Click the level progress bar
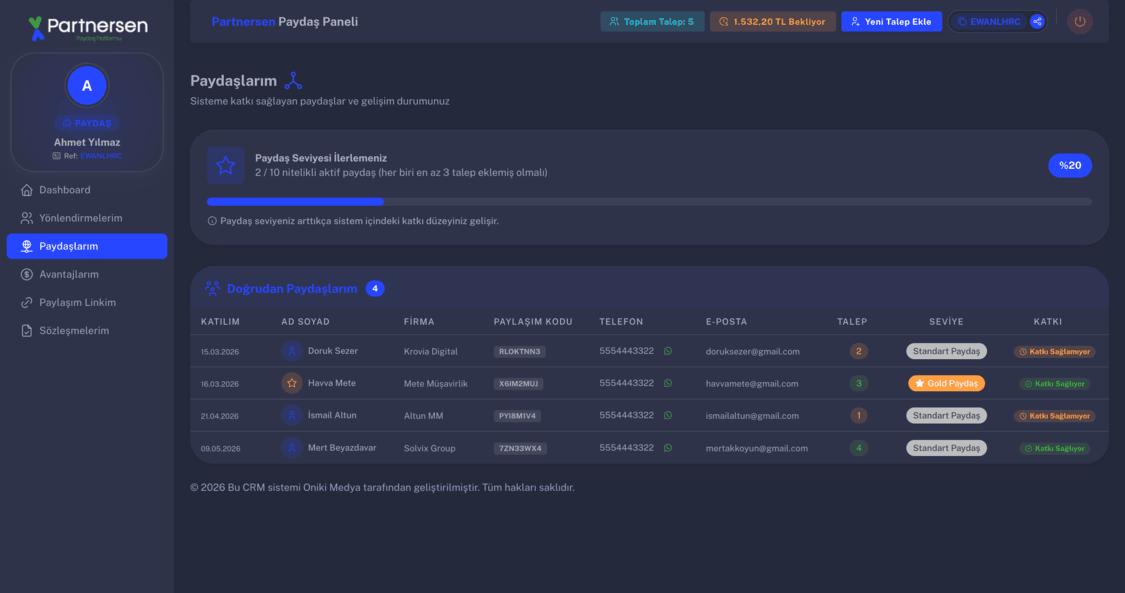The height and width of the screenshot is (593, 1125). pos(649,202)
